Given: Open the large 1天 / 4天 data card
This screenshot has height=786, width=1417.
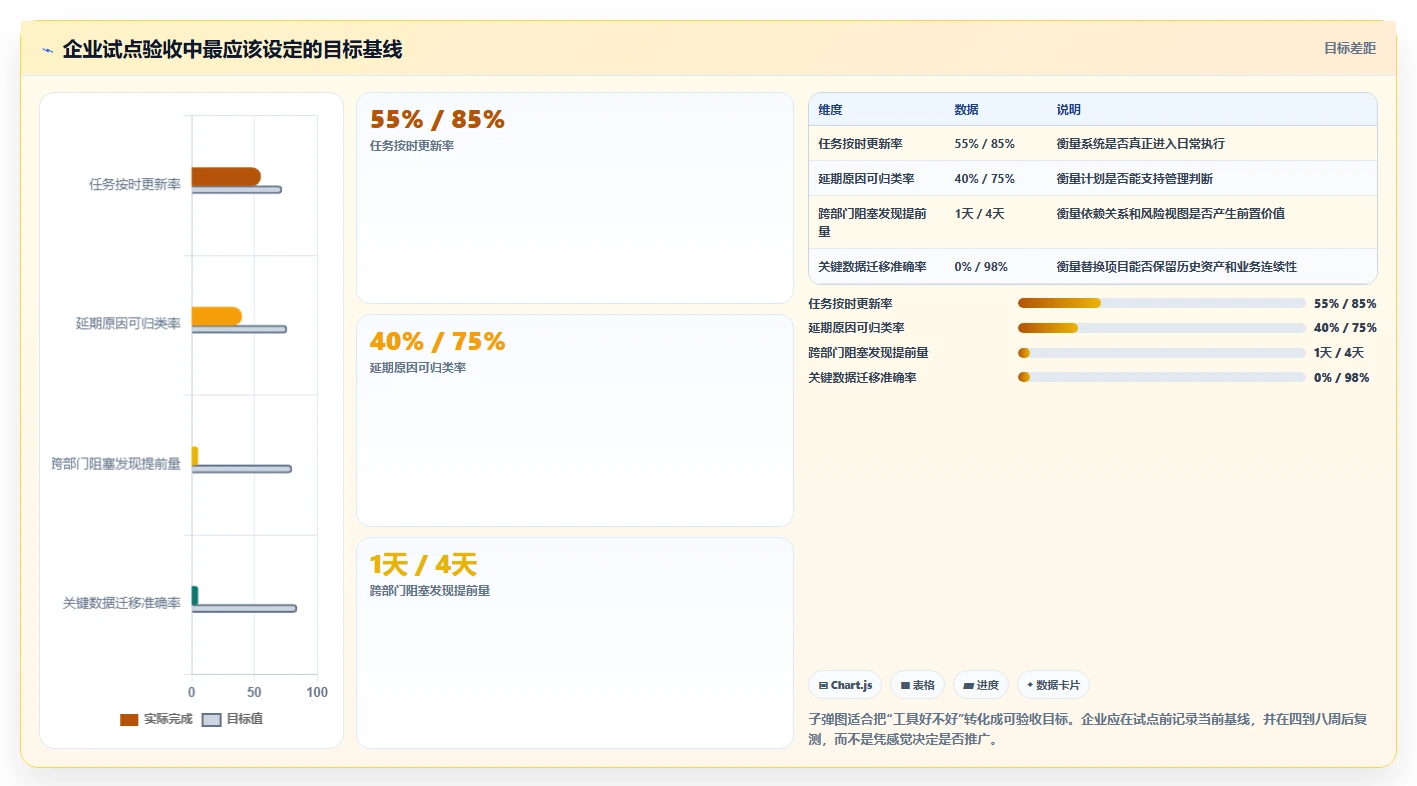Looking at the screenshot, I should (x=575, y=643).
